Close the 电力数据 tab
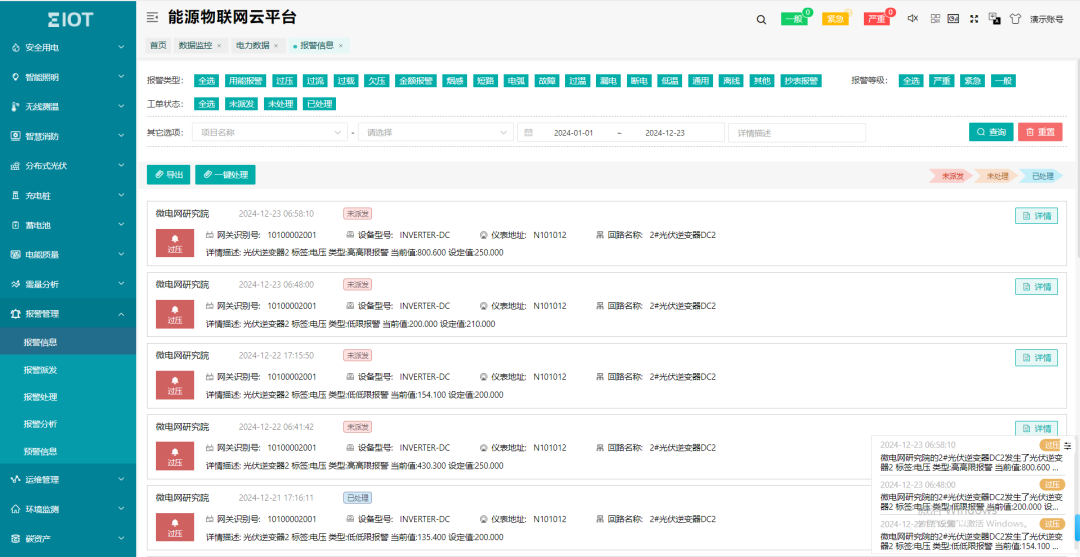Viewport: 1080px width, 557px height. click(276, 45)
